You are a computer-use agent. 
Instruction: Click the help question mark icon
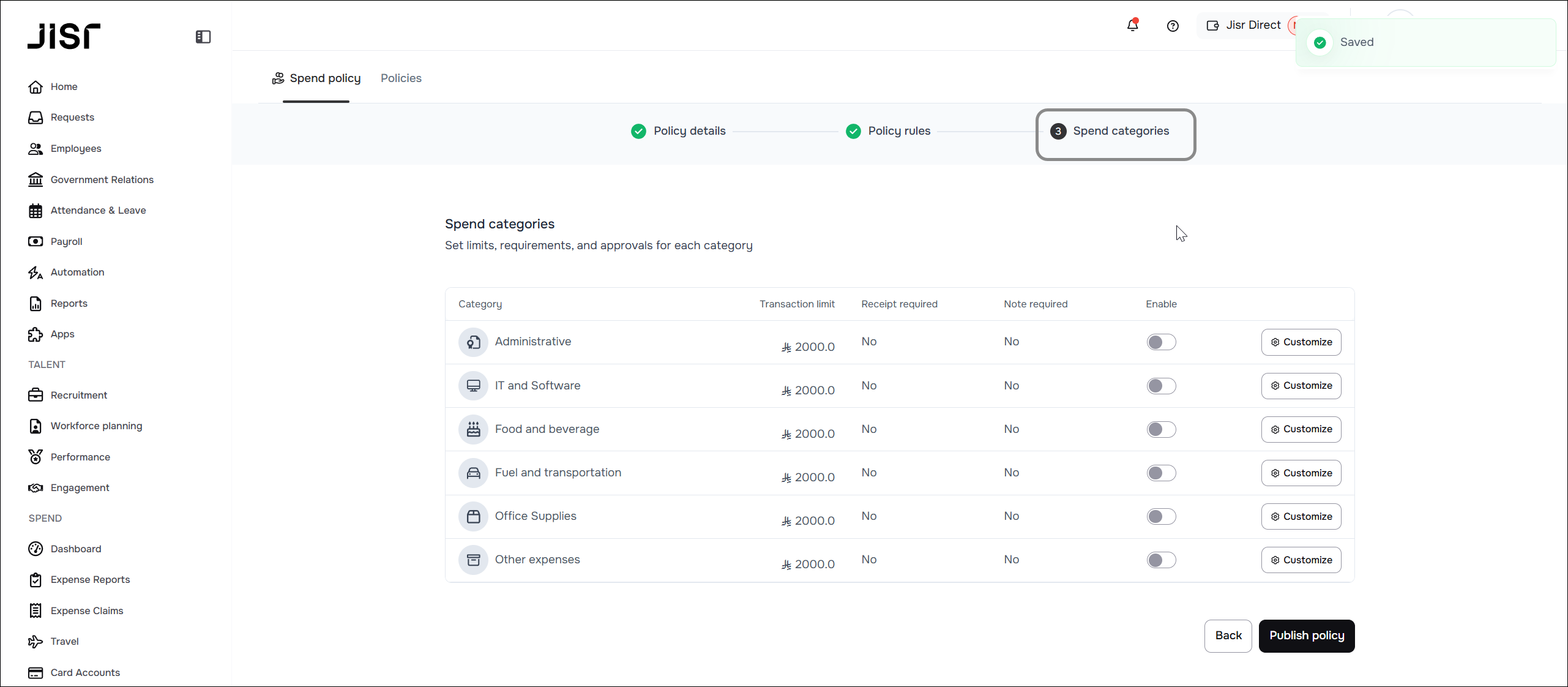pyautogui.click(x=1173, y=26)
